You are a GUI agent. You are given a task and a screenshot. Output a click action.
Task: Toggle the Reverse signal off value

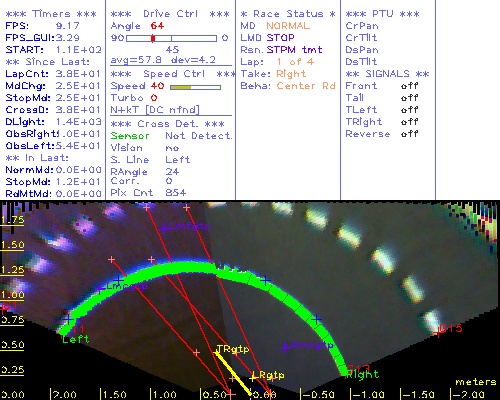click(410, 134)
